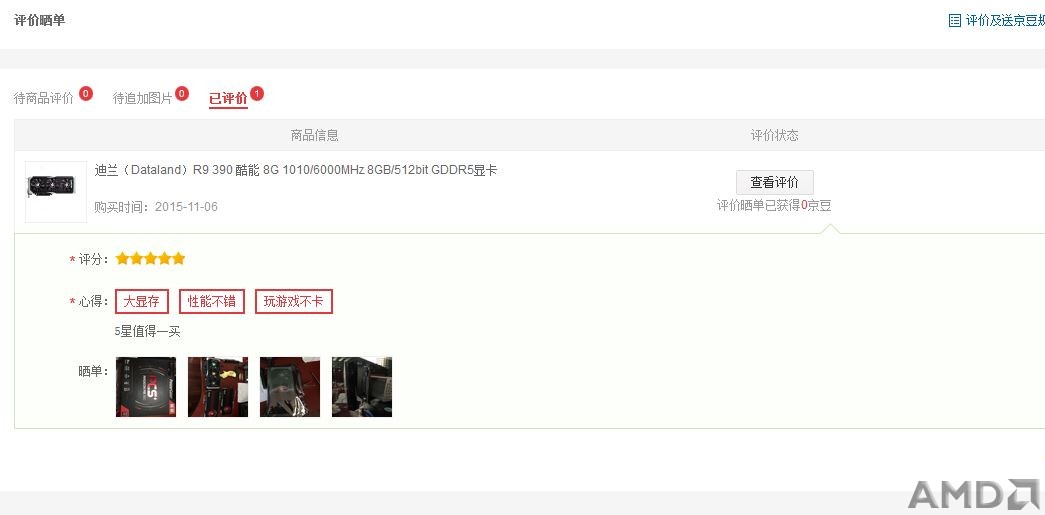Viewport: 1045px width, 515px height.
Task: Open the 待商品评价 tab
Action: (44, 99)
